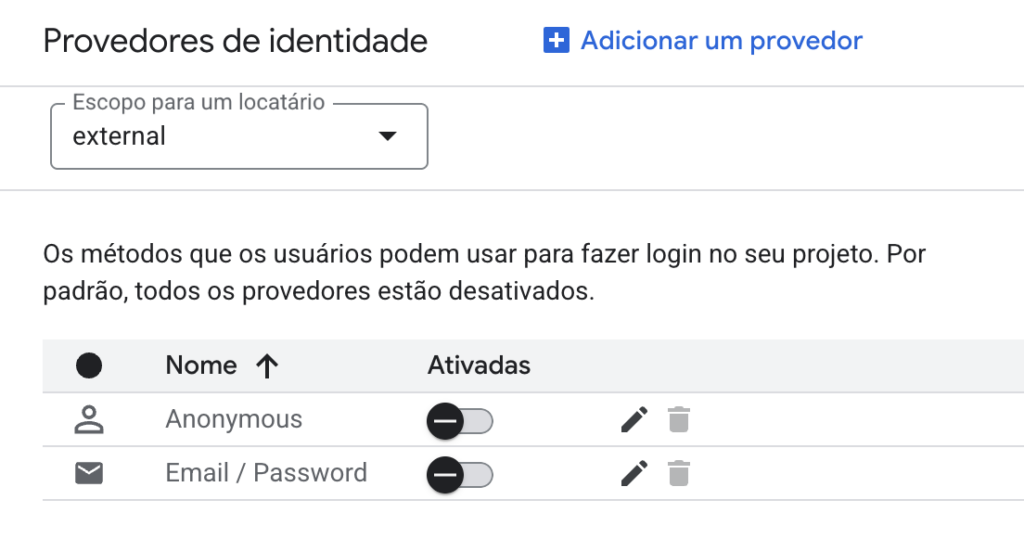Click the trash delete icon for Anonymous

[679, 420]
